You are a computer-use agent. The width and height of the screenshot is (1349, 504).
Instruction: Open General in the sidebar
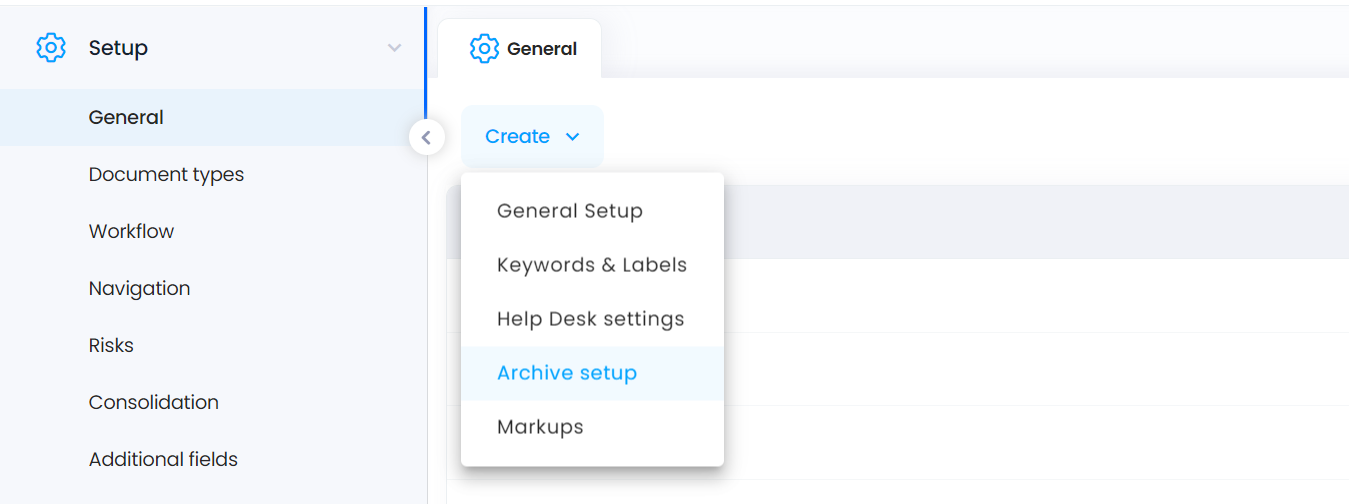212,117
